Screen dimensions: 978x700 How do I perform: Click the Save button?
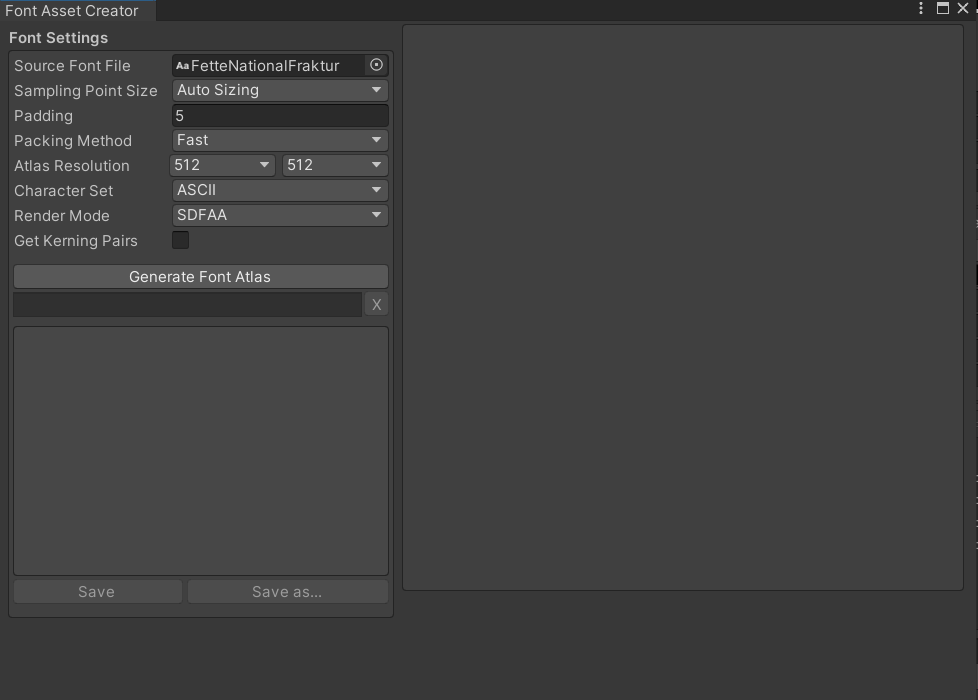coord(97,591)
